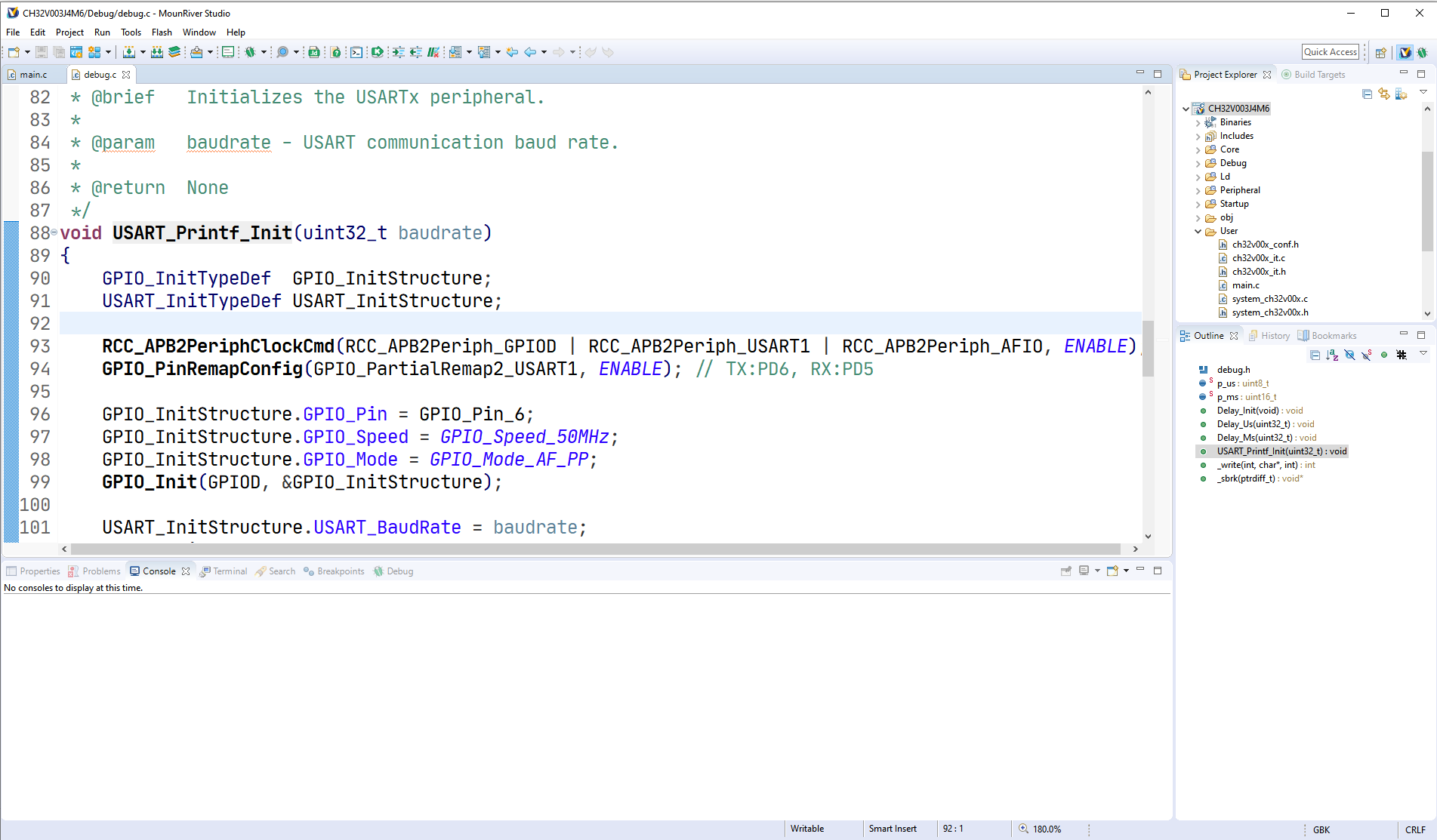Open the Display Selected Console dropdown
The image size is (1437, 840).
(1097, 571)
